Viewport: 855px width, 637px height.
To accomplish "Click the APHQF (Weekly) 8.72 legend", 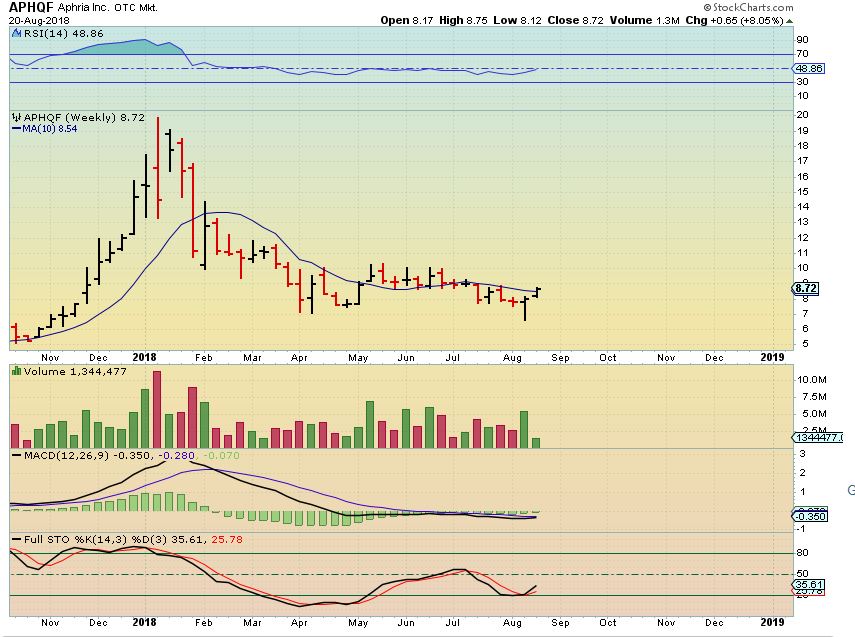I will (x=84, y=117).
